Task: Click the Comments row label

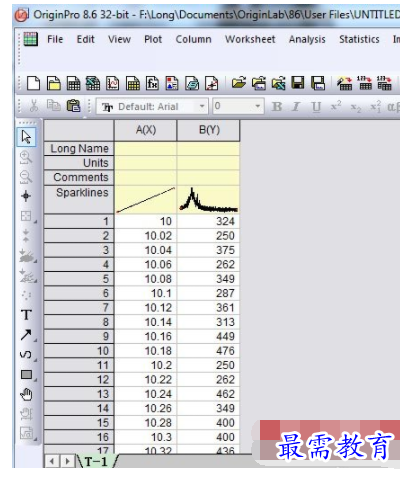Action: (x=79, y=177)
